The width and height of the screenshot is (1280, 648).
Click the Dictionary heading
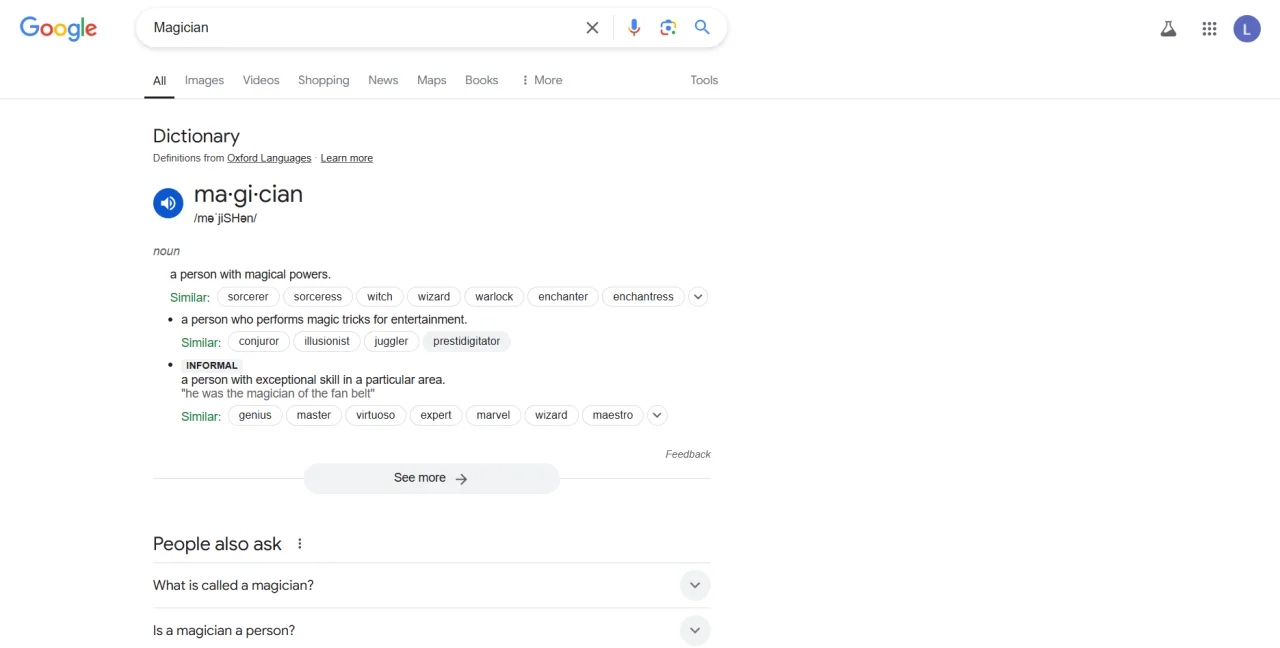pyautogui.click(x=196, y=136)
